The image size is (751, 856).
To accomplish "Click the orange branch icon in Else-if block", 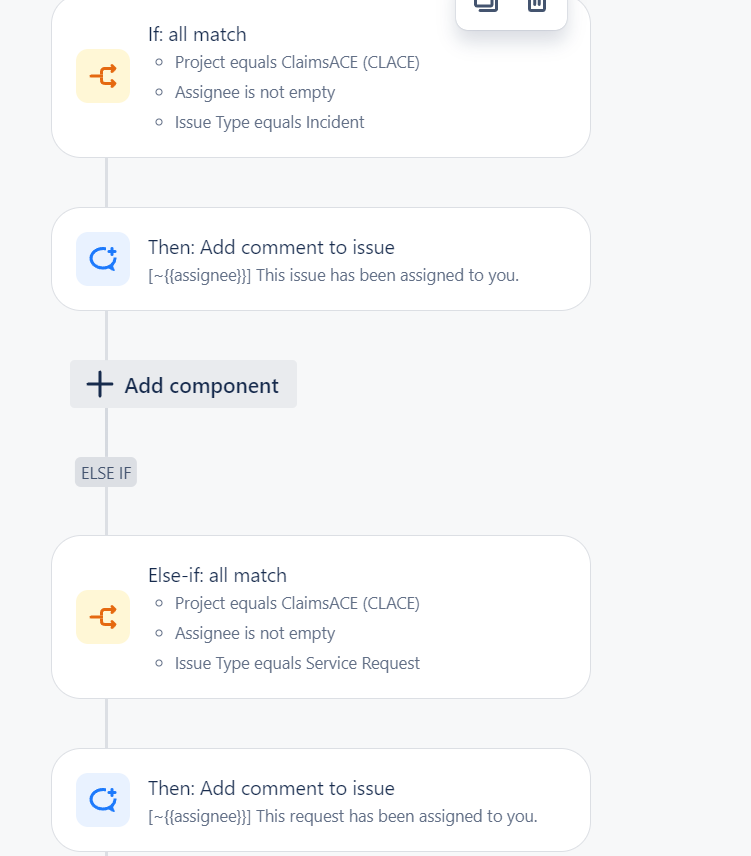I will (x=103, y=617).
